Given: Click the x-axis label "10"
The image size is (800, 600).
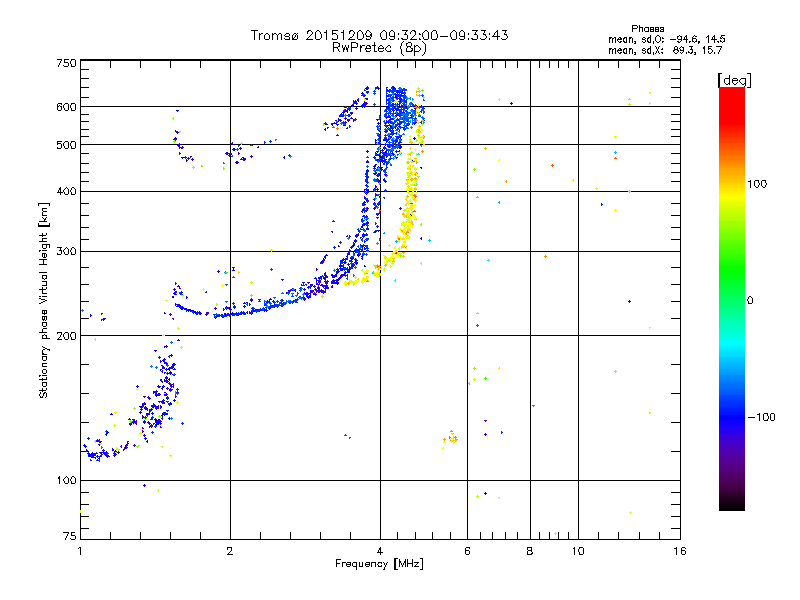Looking at the screenshot, I should [578, 551].
